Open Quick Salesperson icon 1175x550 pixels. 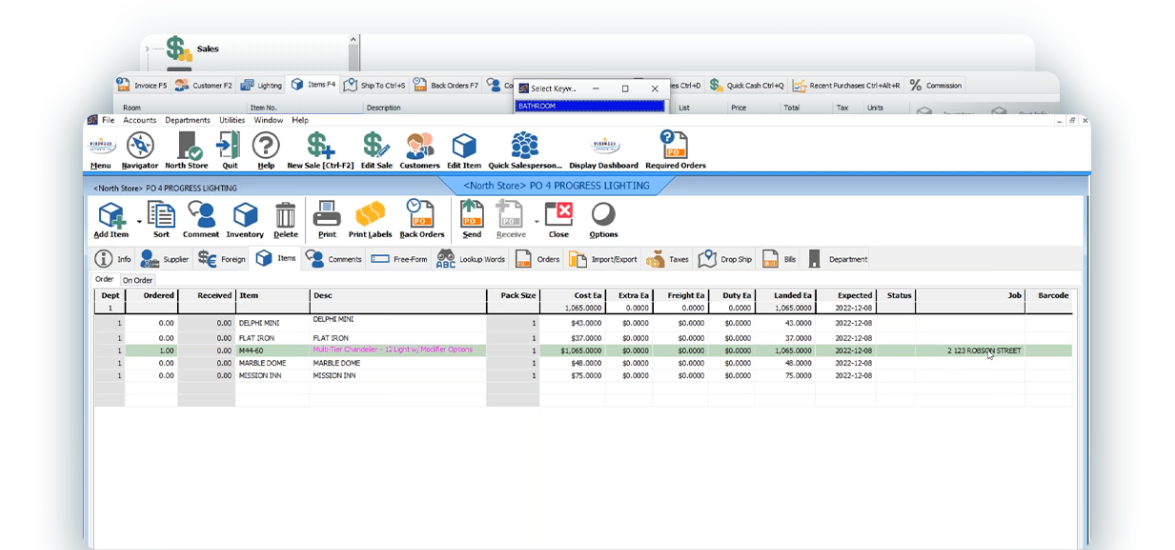[x=525, y=150]
